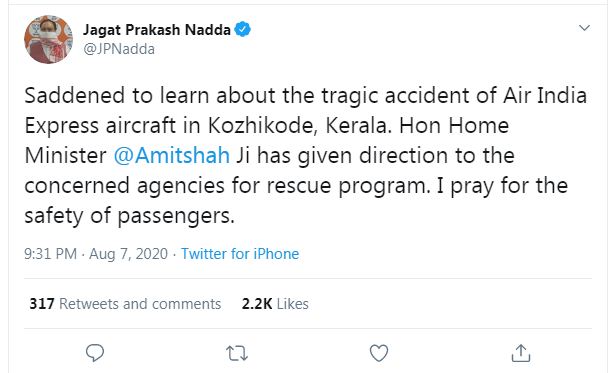
Task: Open the share tweet upload icon
Action: point(521,353)
